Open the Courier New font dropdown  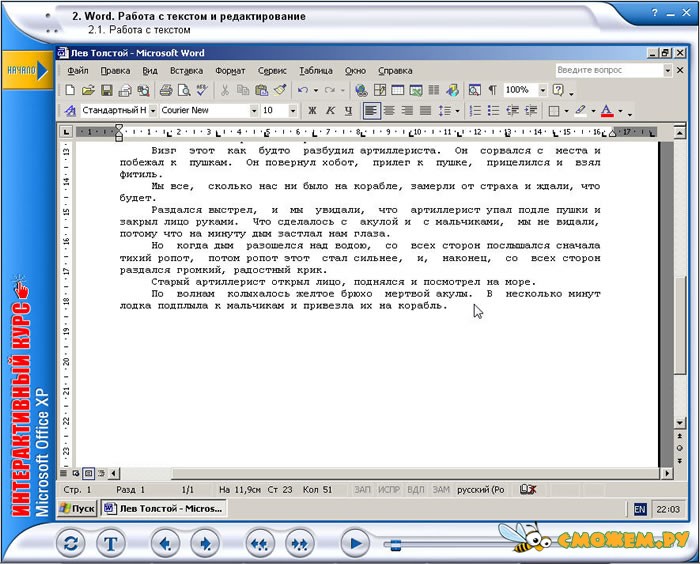tap(254, 111)
